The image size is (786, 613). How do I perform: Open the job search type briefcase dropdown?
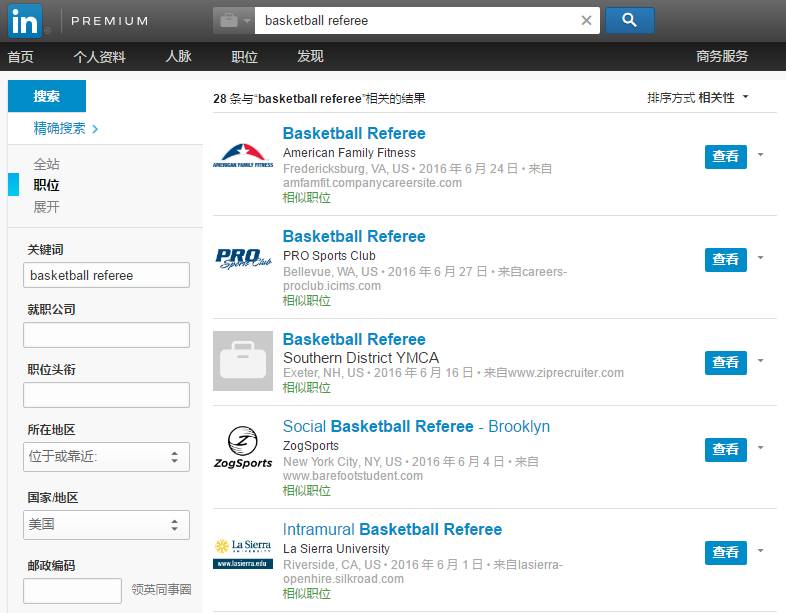coord(234,21)
